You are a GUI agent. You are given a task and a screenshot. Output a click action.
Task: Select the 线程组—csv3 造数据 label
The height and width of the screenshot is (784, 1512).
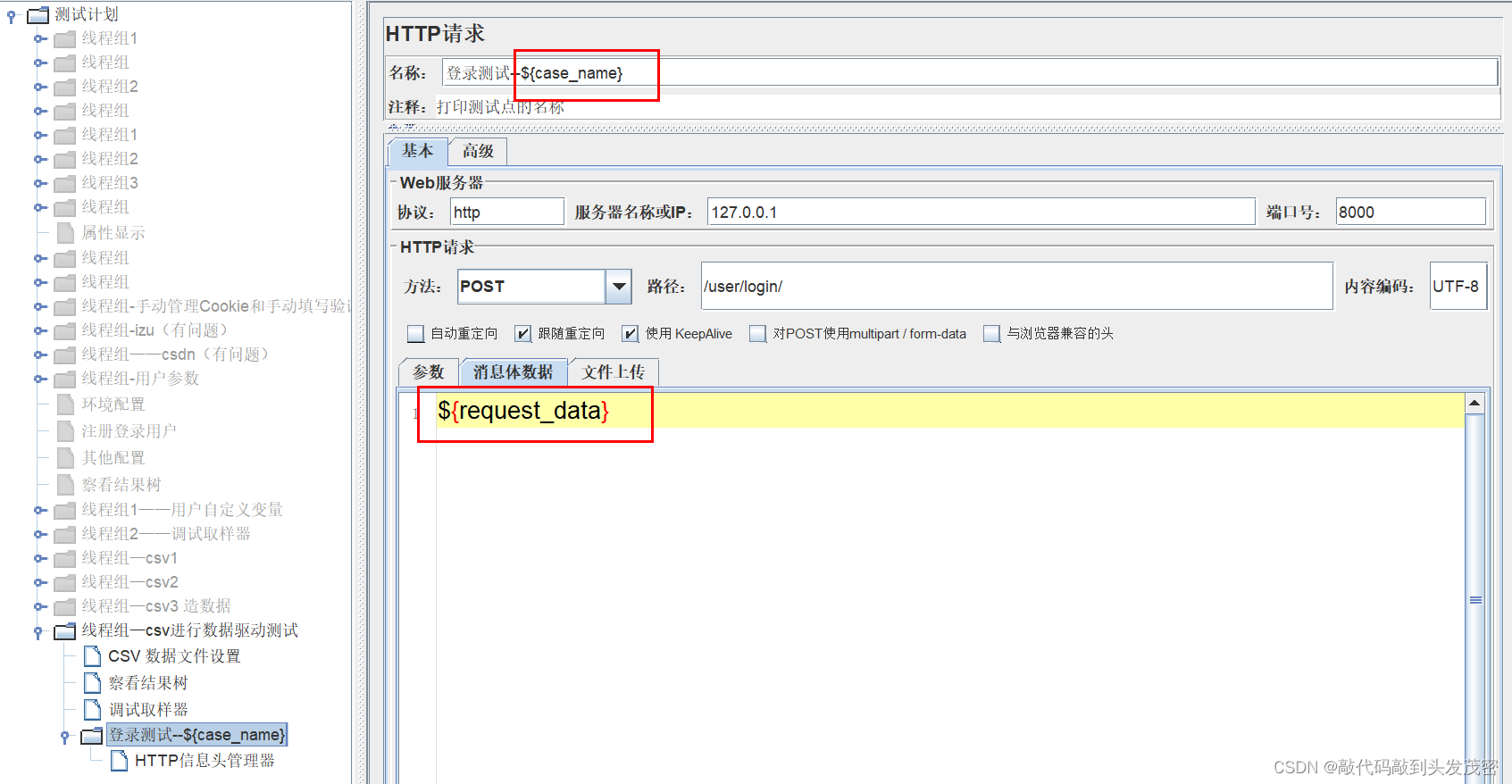156,606
